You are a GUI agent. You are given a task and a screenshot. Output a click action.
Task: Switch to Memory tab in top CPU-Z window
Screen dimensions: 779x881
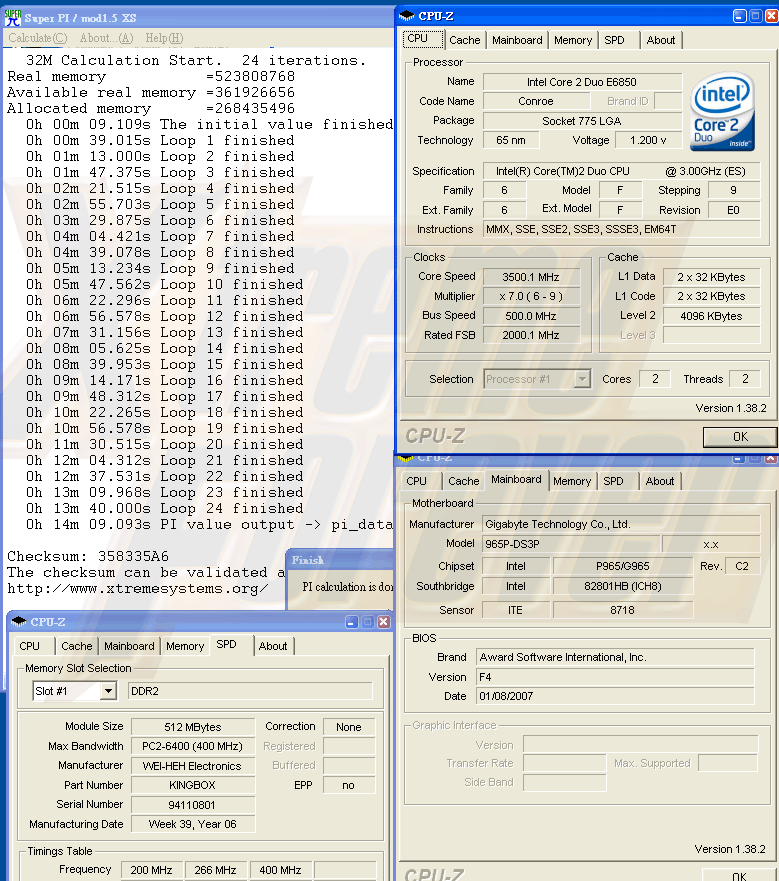tap(573, 40)
